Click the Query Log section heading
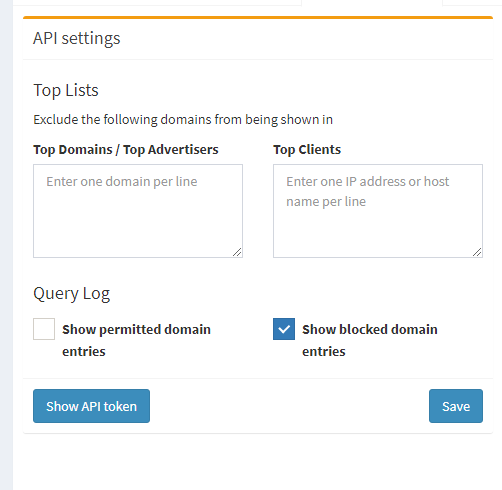This screenshot has width=502, height=490. tap(72, 294)
